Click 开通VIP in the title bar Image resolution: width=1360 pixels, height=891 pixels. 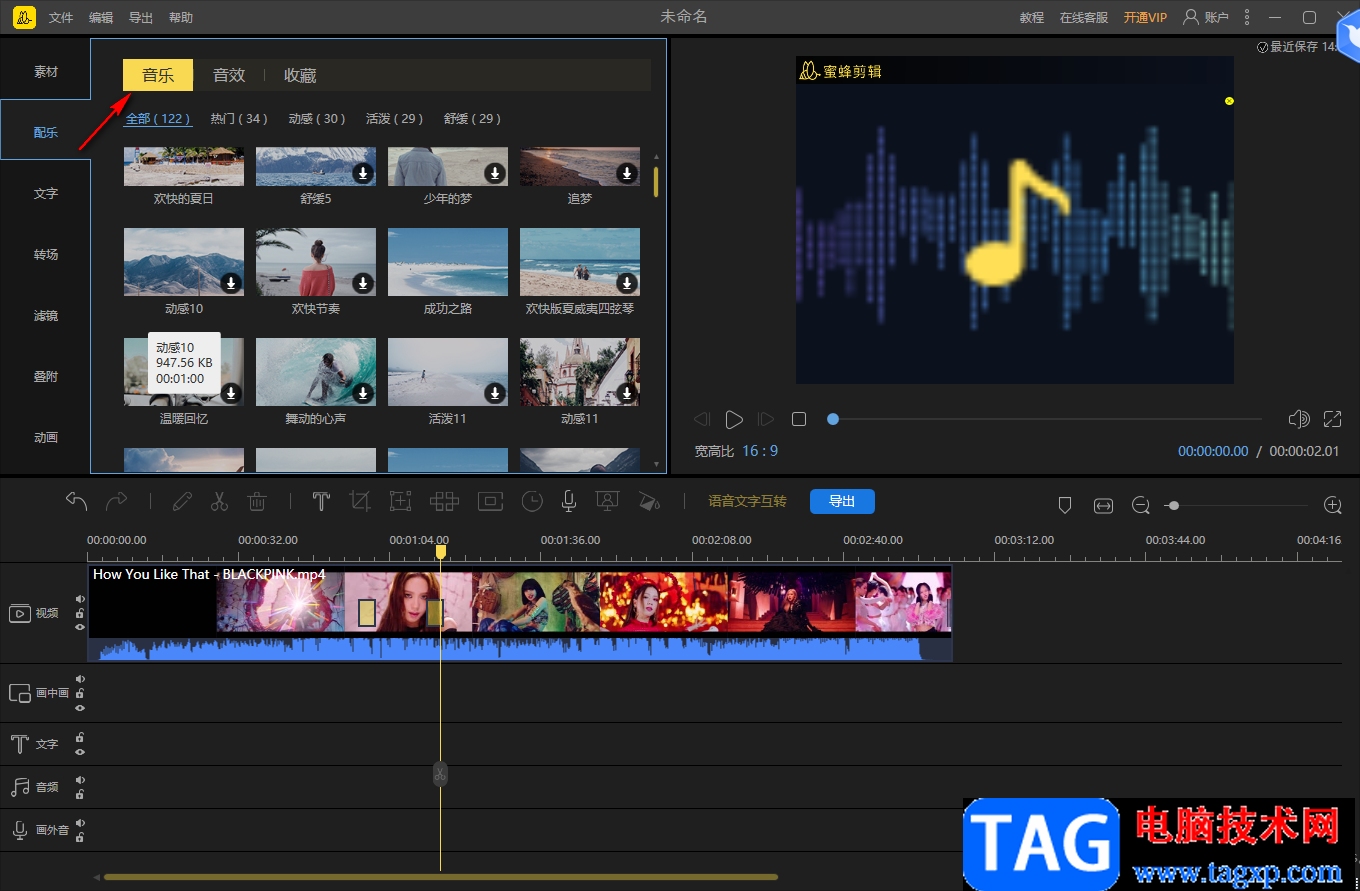click(x=1145, y=18)
